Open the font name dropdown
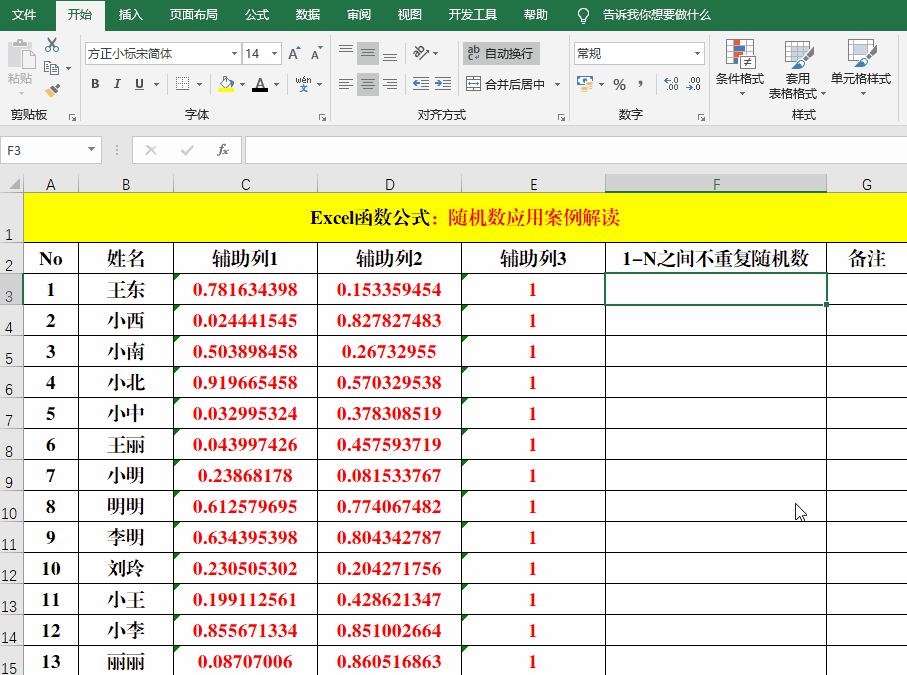This screenshot has height=675, width=907. (234, 53)
